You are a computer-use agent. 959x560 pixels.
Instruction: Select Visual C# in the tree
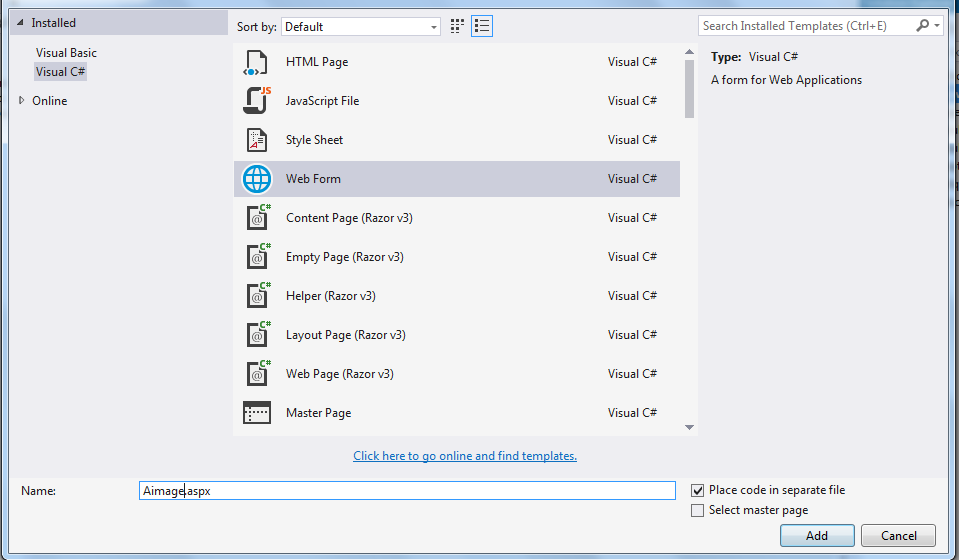click(60, 72)
